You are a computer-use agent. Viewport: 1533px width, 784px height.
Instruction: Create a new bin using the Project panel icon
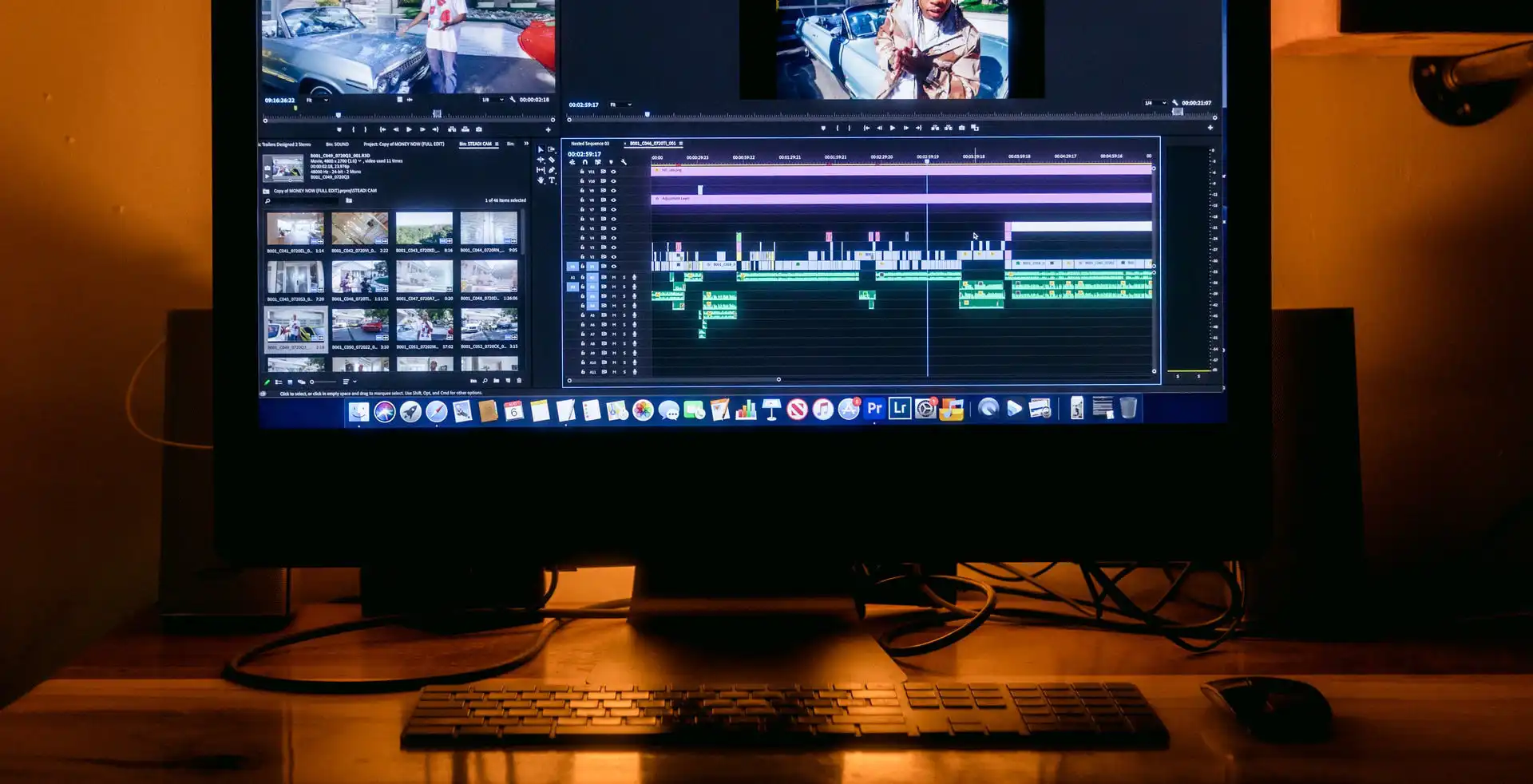pyautogui.click(x=497, y=382)
